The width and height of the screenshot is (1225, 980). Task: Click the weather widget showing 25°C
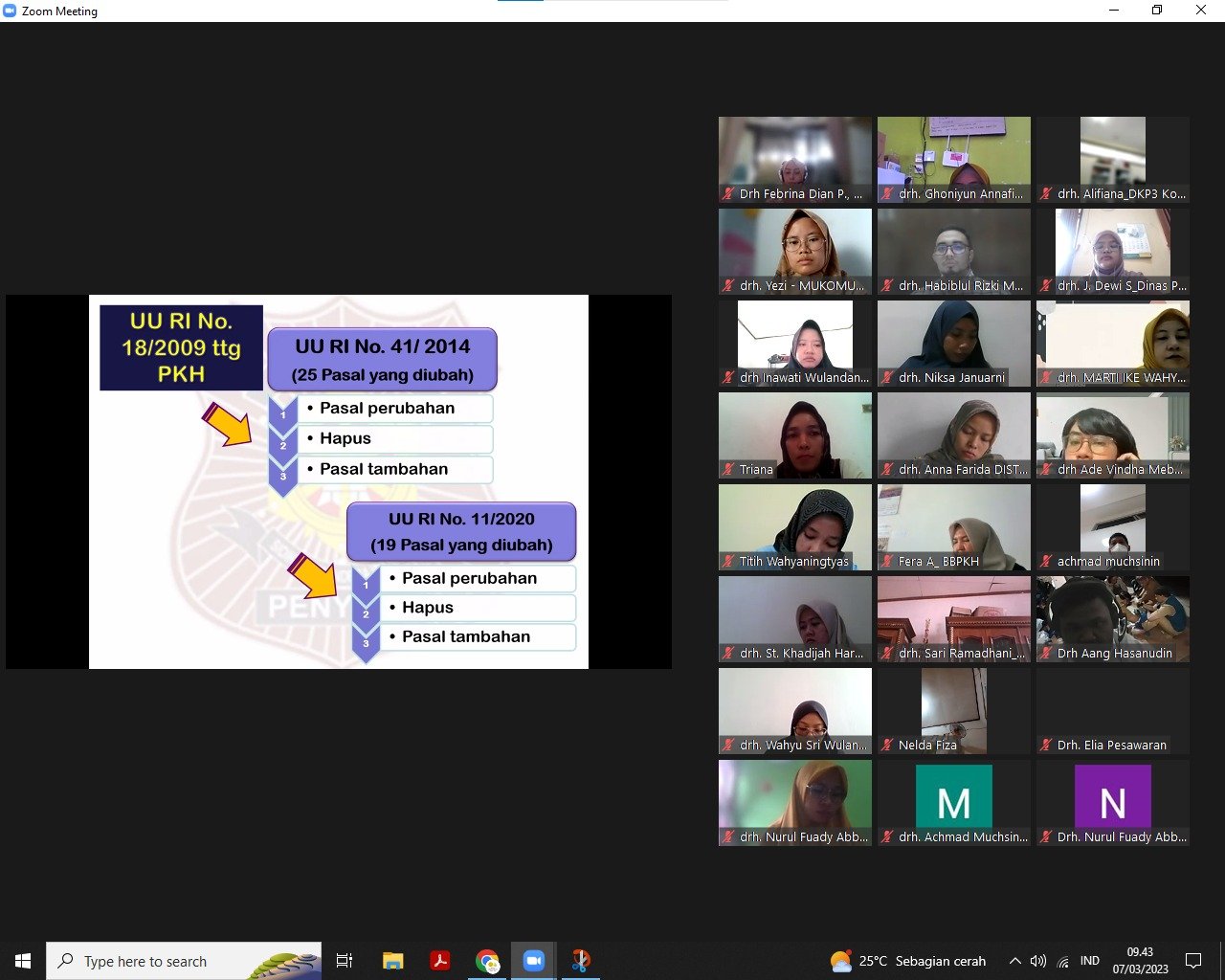pos(907,961)
